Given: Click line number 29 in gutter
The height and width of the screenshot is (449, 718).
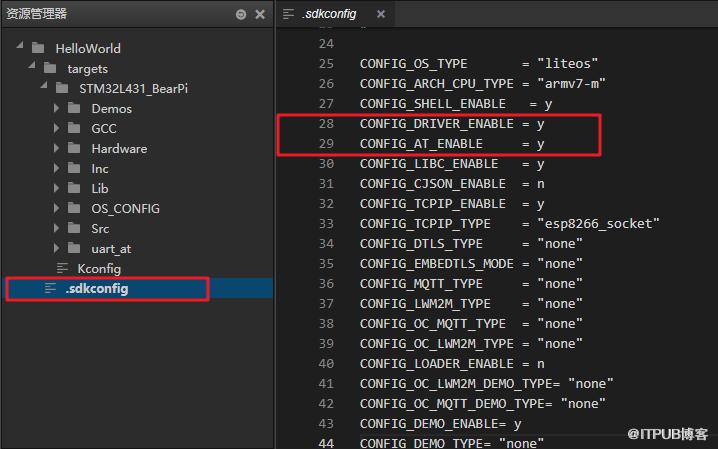Looking at the screenshot, I should point(326,144).
